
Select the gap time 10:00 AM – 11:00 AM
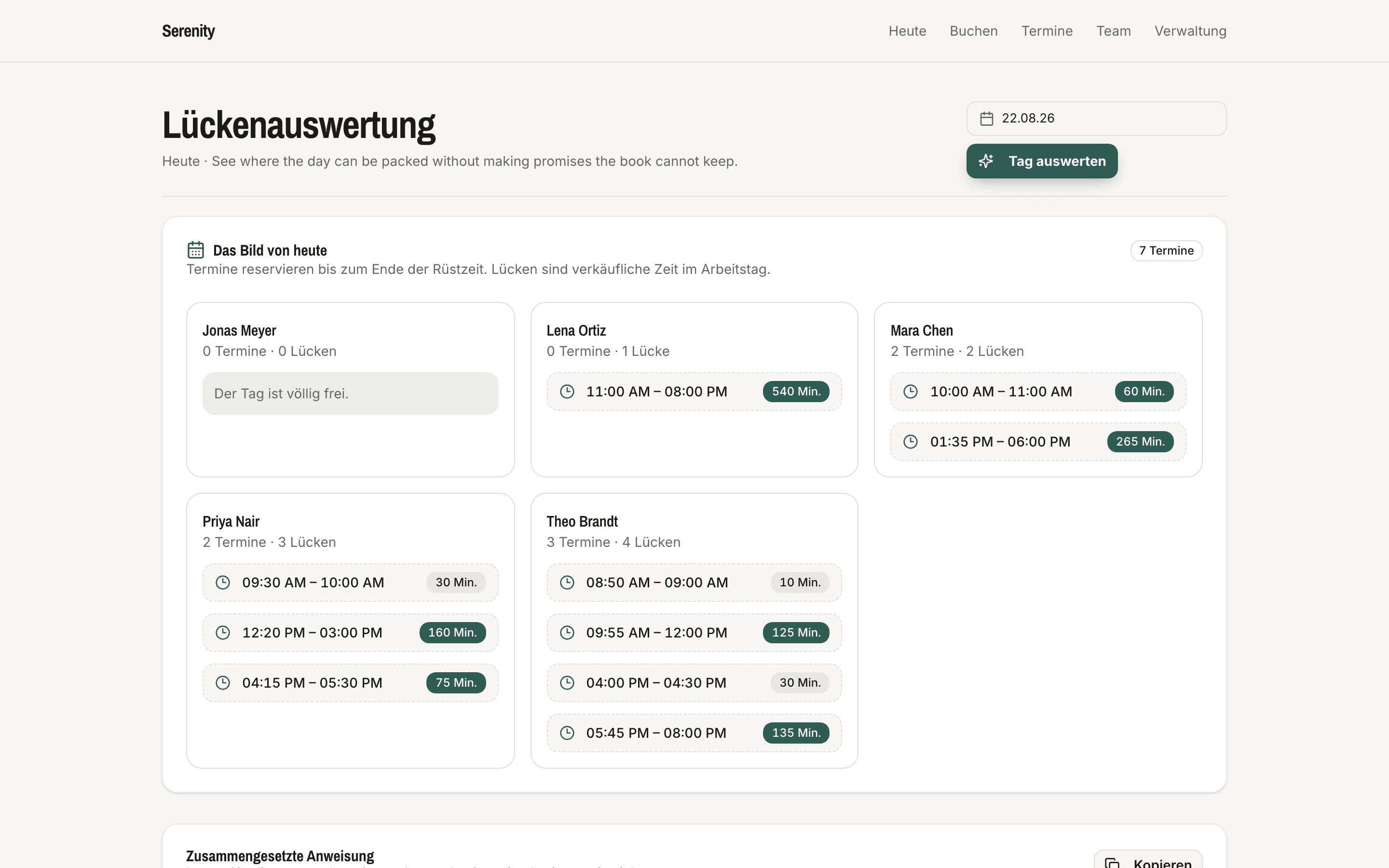tap(1001, 392)
